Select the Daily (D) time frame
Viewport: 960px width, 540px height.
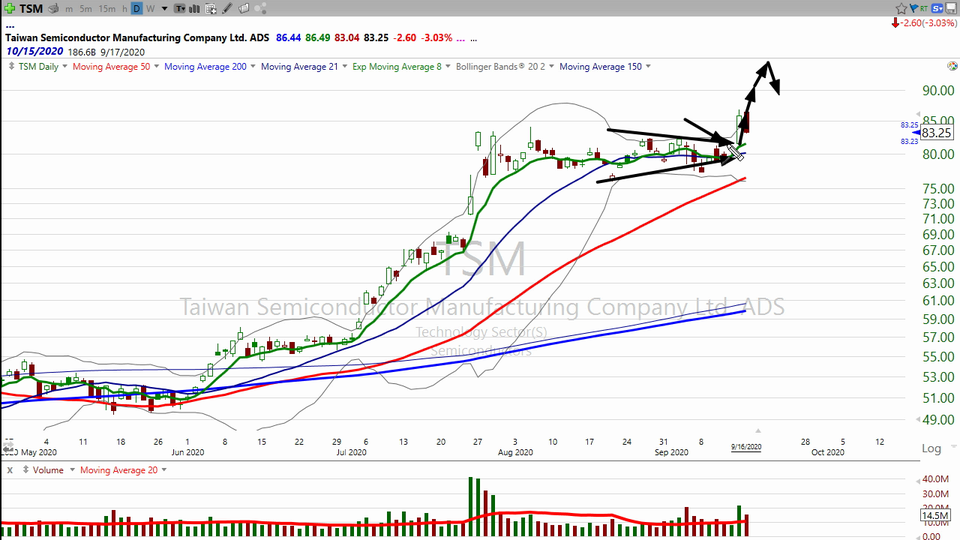tap(137, 9)
